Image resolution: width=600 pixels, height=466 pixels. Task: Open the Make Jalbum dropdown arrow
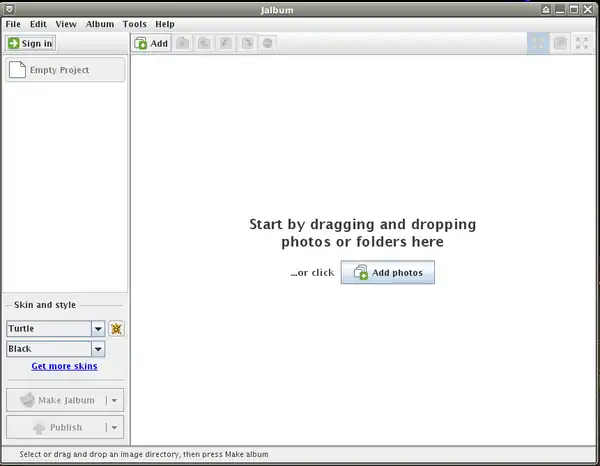[116, 400]
